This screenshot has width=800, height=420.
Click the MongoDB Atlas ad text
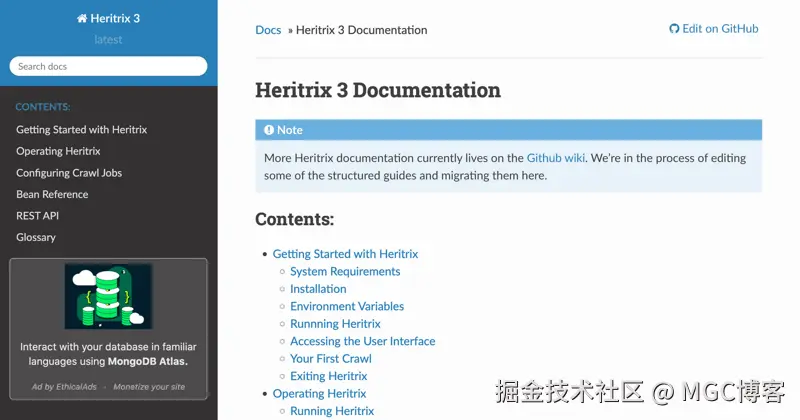point(108,354)
